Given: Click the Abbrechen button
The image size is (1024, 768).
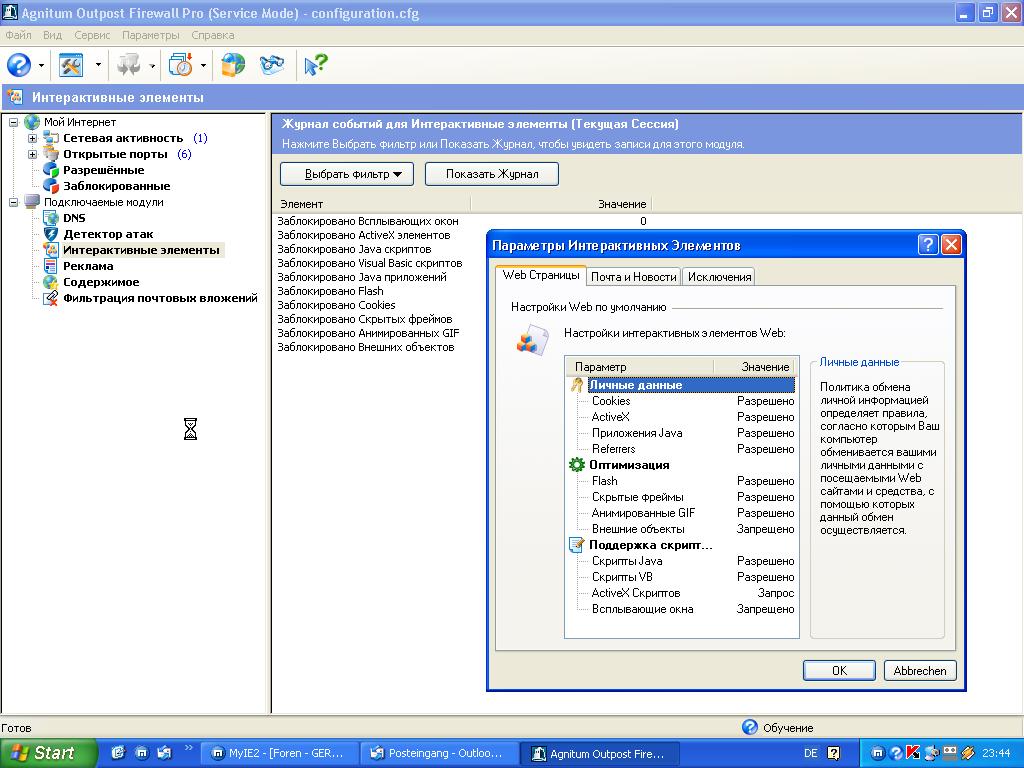Looking at the screenshot, I should pyautogui.click(x=920, y=670).
